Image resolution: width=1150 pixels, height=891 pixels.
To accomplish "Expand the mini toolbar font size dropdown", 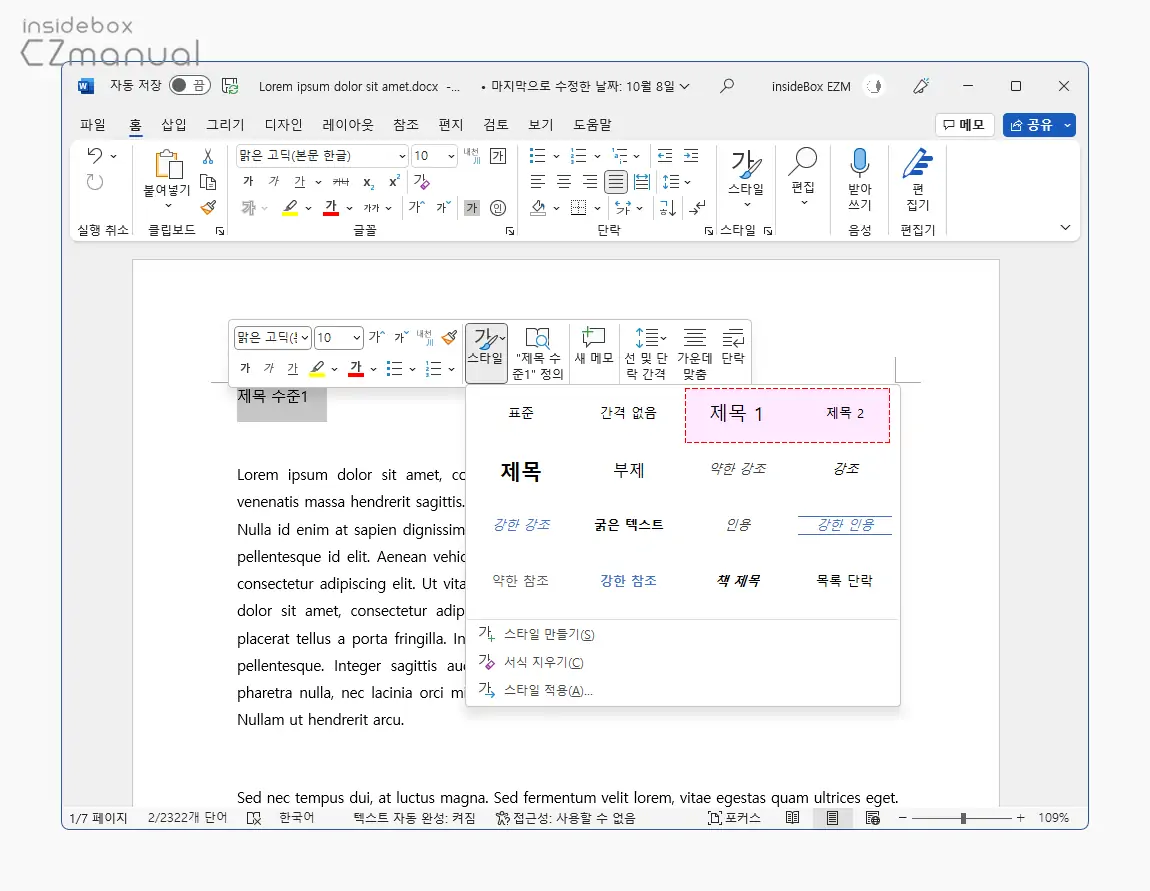I will pos(355,339).
